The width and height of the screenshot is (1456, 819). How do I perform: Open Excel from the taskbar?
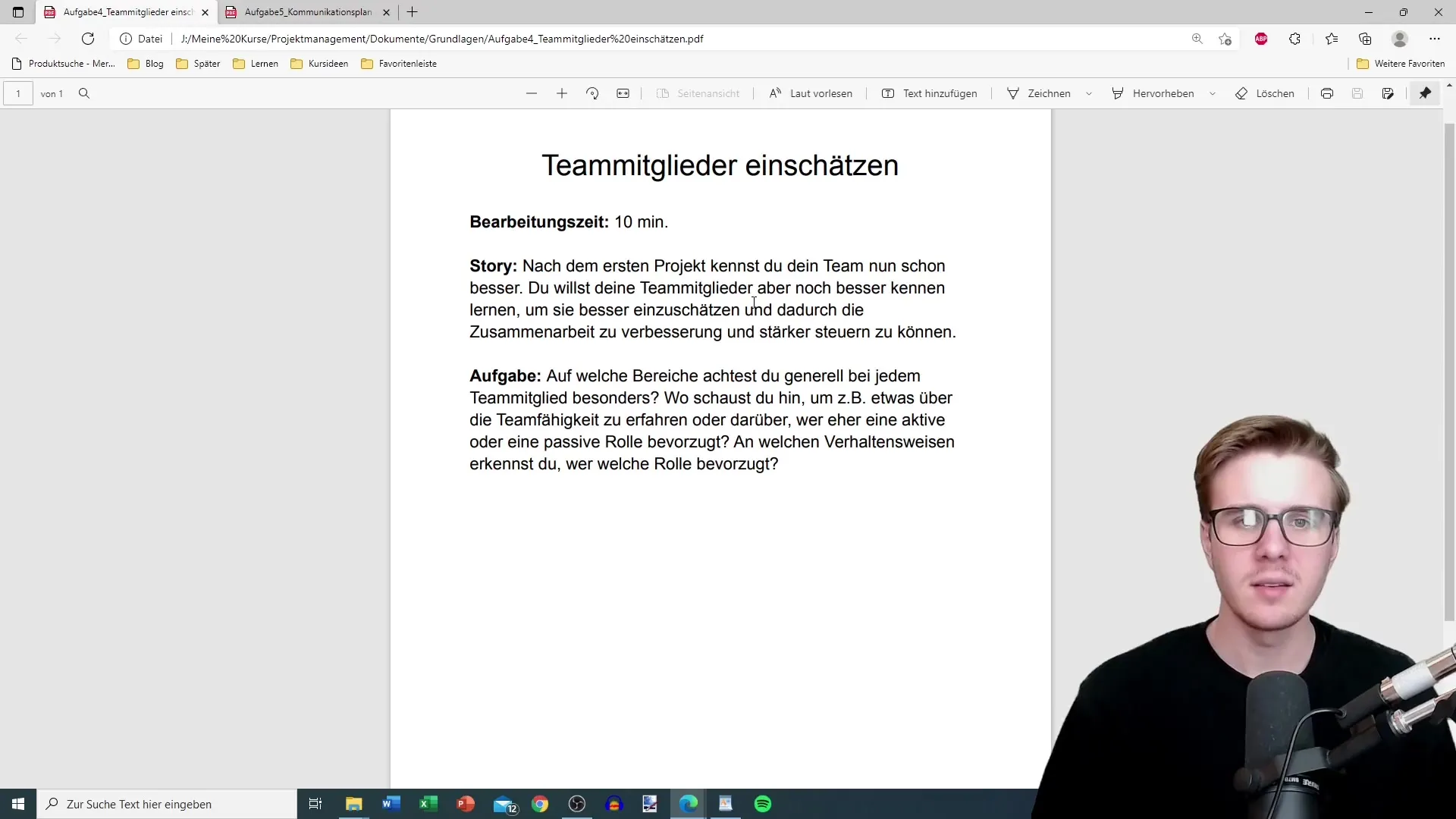coord(428,804)
